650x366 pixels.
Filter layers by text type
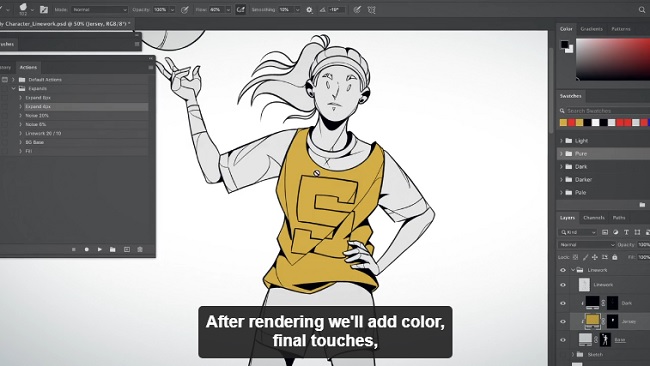(x=626, y=232)
